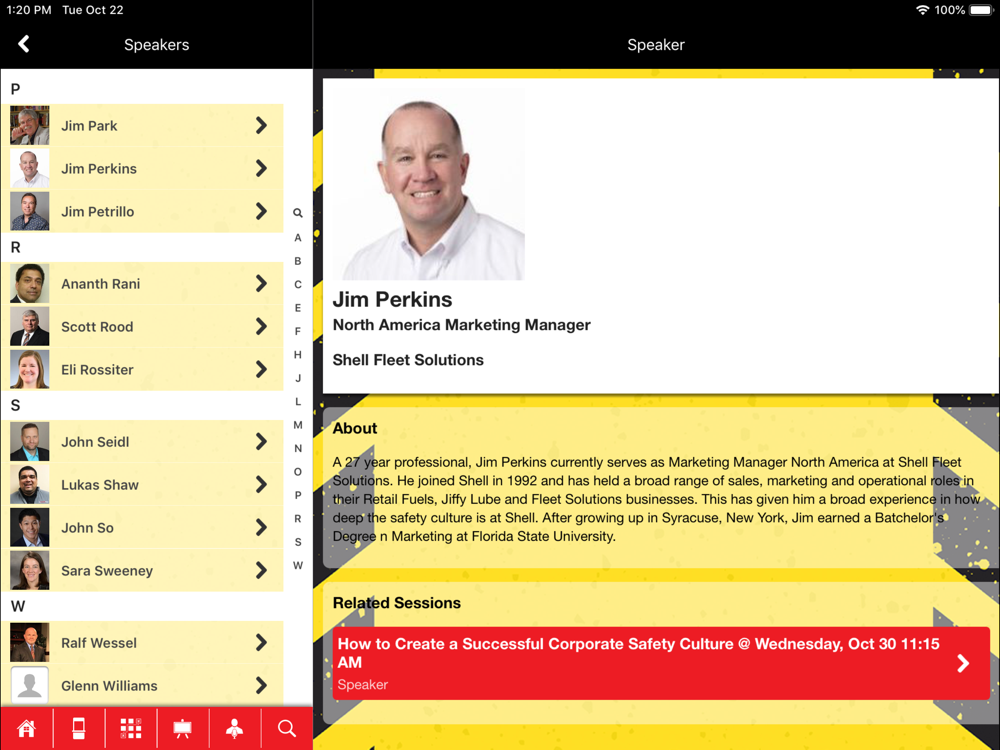Viewport: 1000px width, 750px height.
Task: Open Jim Perkins row chevron
Action: click(x=261, y=168)
